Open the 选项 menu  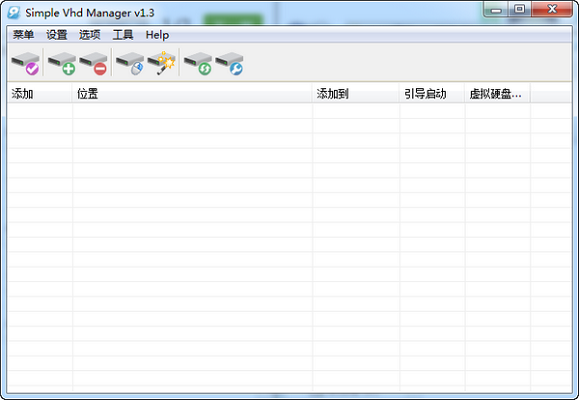point(89,35)
